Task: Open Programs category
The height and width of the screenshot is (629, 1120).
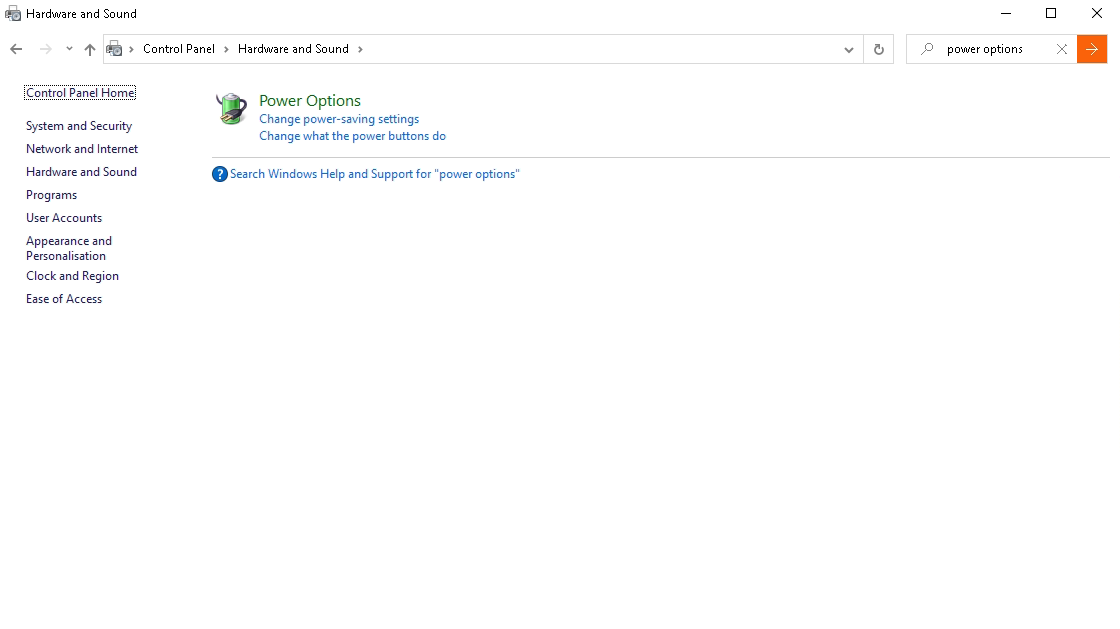Action: tap(51, 195)
